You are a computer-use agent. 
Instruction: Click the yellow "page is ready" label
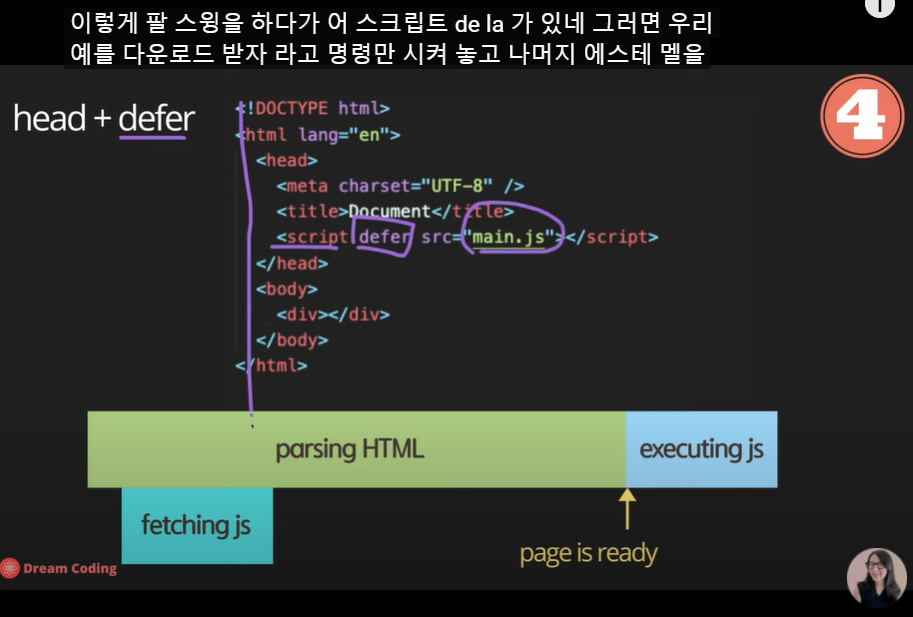click(588, 553)
